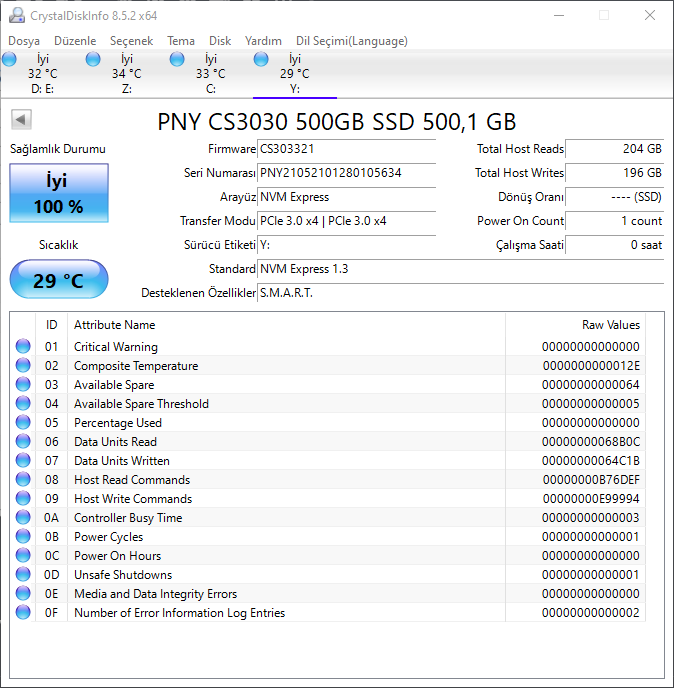
Task: Click the ID column header
Action: pyautogui.click(x=51, y=325)
